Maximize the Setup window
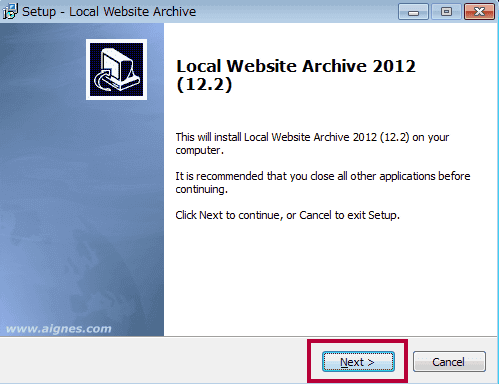499x384 pixels. tap(446, 12)
